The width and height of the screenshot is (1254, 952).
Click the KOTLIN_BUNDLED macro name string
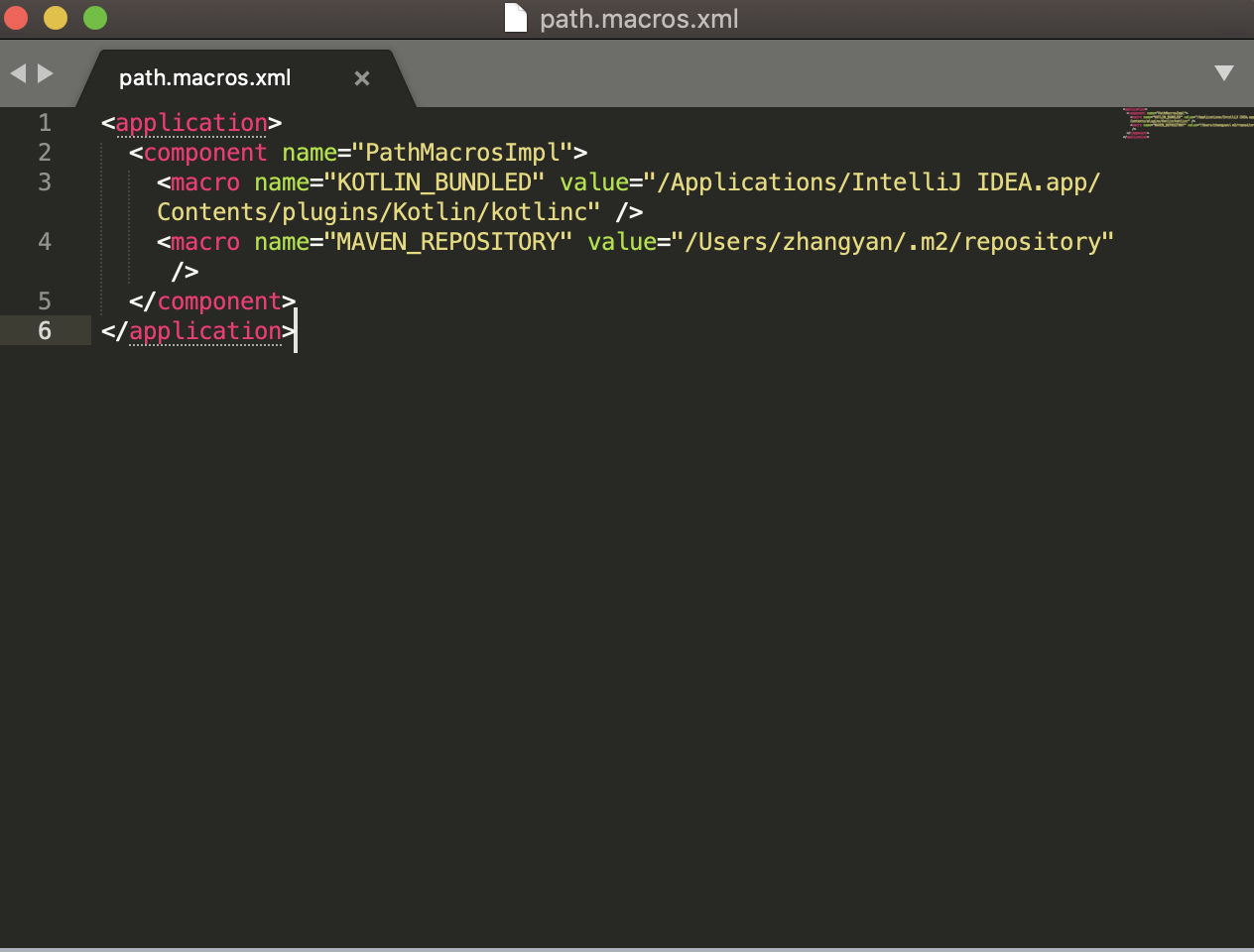coord(435,182)
